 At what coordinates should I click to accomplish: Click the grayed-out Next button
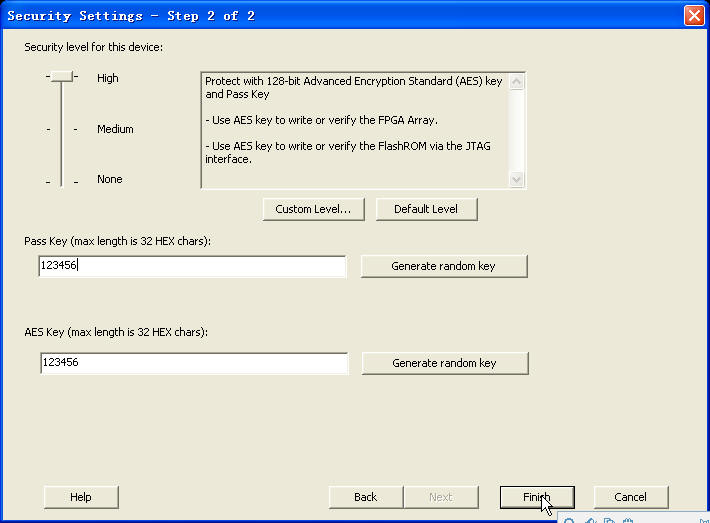(x=441, y=497)
